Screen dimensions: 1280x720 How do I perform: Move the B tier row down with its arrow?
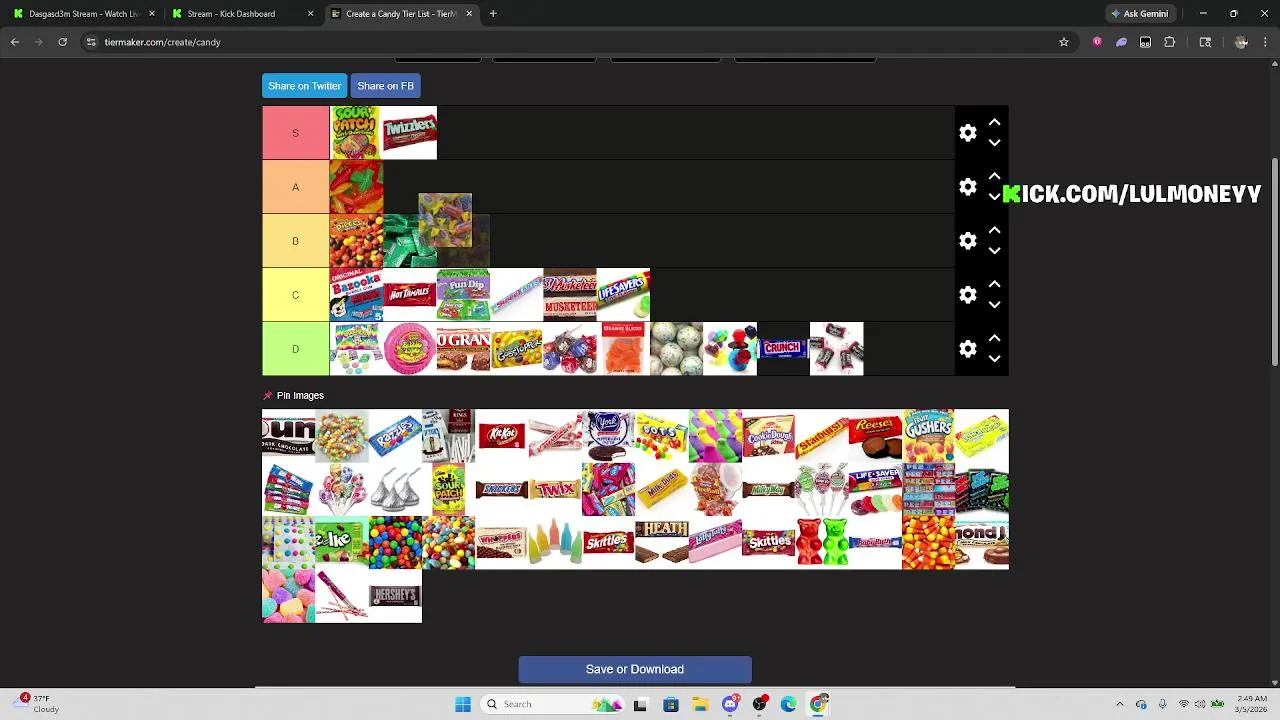pos(994,251)
